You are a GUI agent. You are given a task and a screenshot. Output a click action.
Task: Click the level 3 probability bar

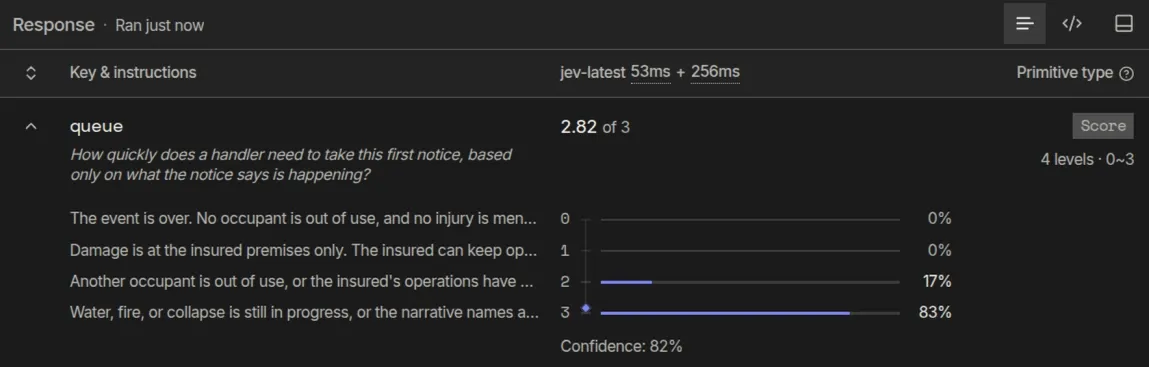(750, 313)
